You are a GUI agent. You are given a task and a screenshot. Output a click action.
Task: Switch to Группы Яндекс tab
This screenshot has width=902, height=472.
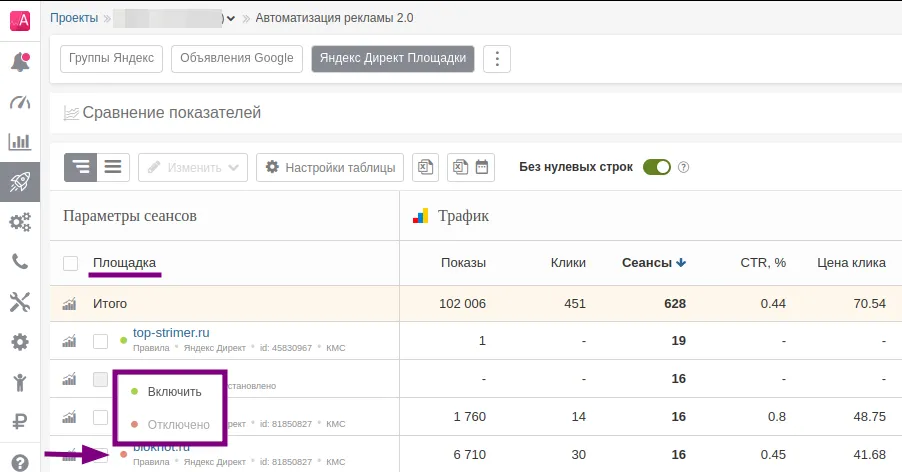pos(112,59)
